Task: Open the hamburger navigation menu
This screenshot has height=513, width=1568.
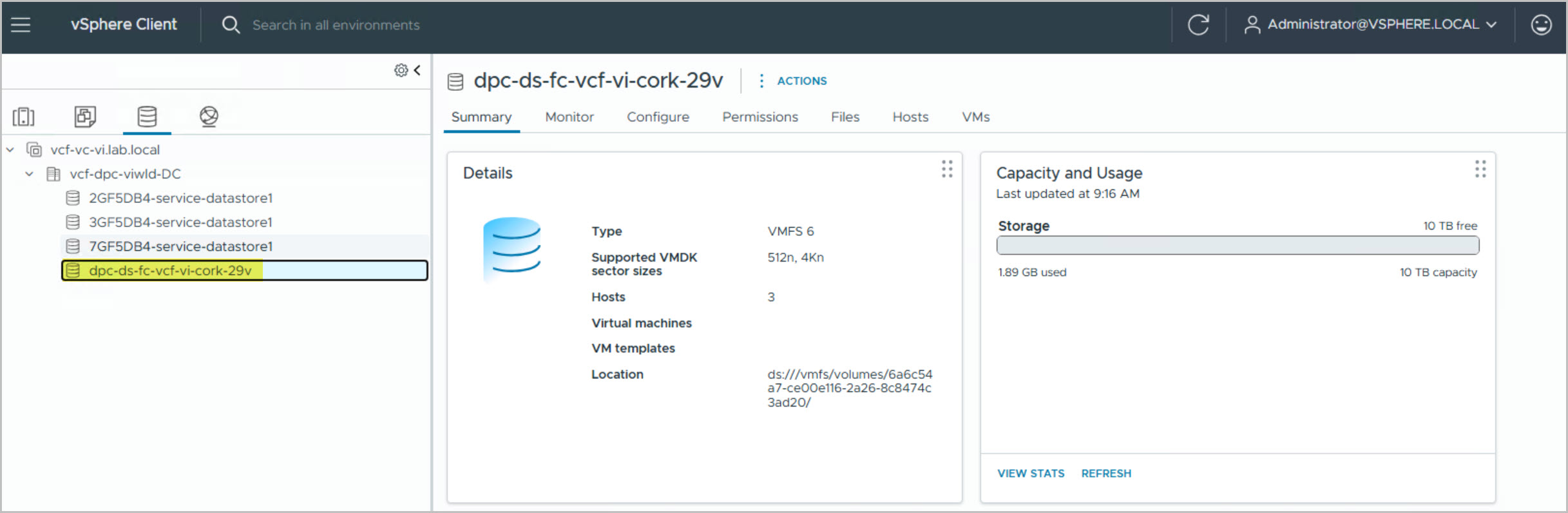Action: pyautogui.click(x=21, y=24)
